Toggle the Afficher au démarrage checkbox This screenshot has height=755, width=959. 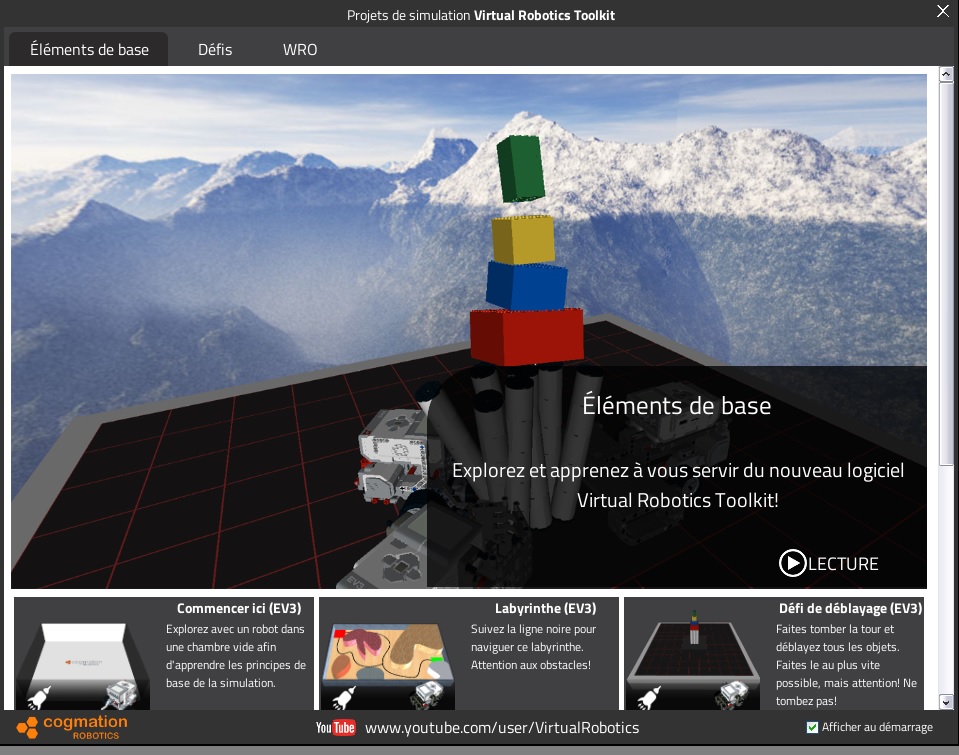(812, 727)
